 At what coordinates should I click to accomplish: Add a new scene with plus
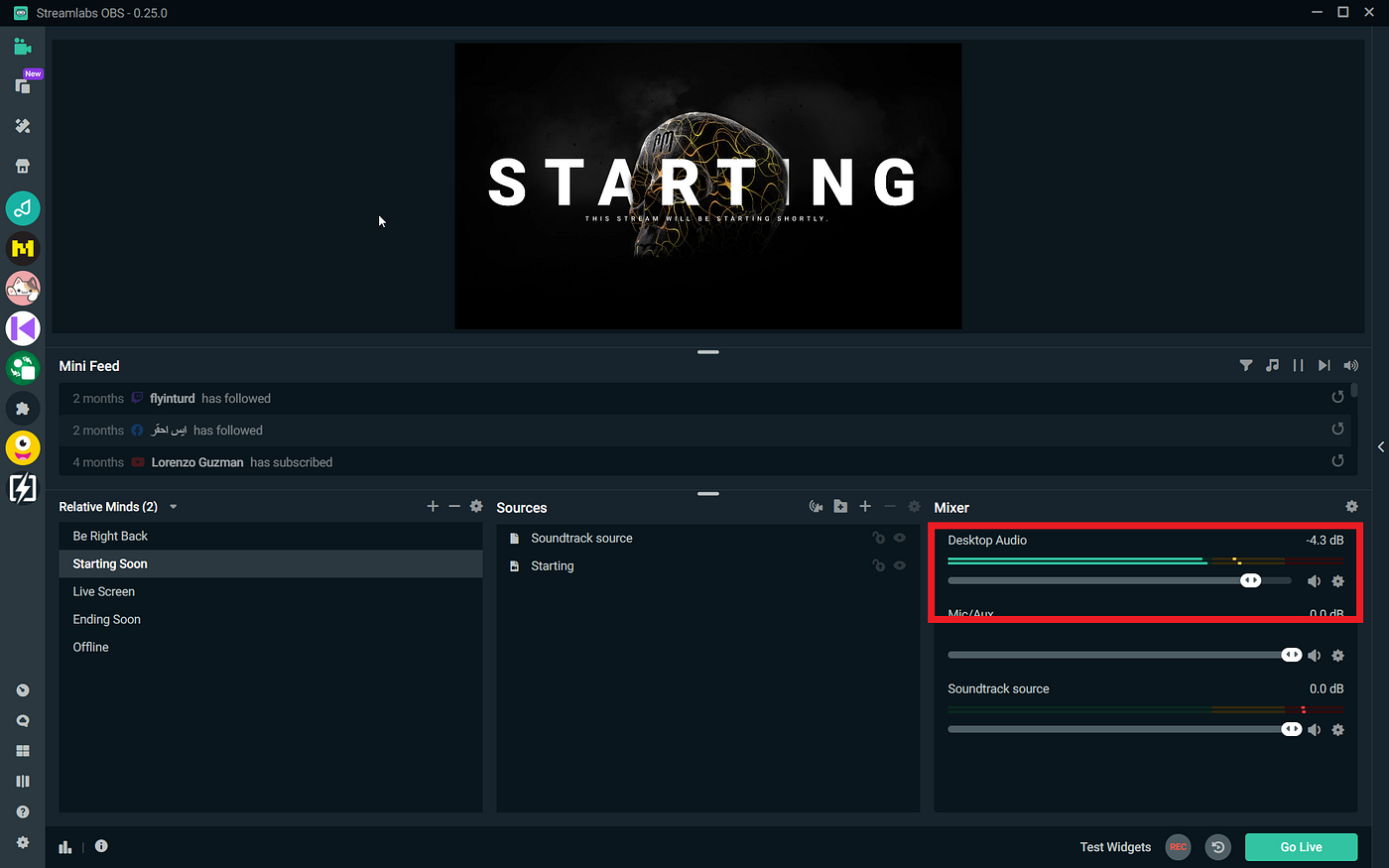click(433, 506)
